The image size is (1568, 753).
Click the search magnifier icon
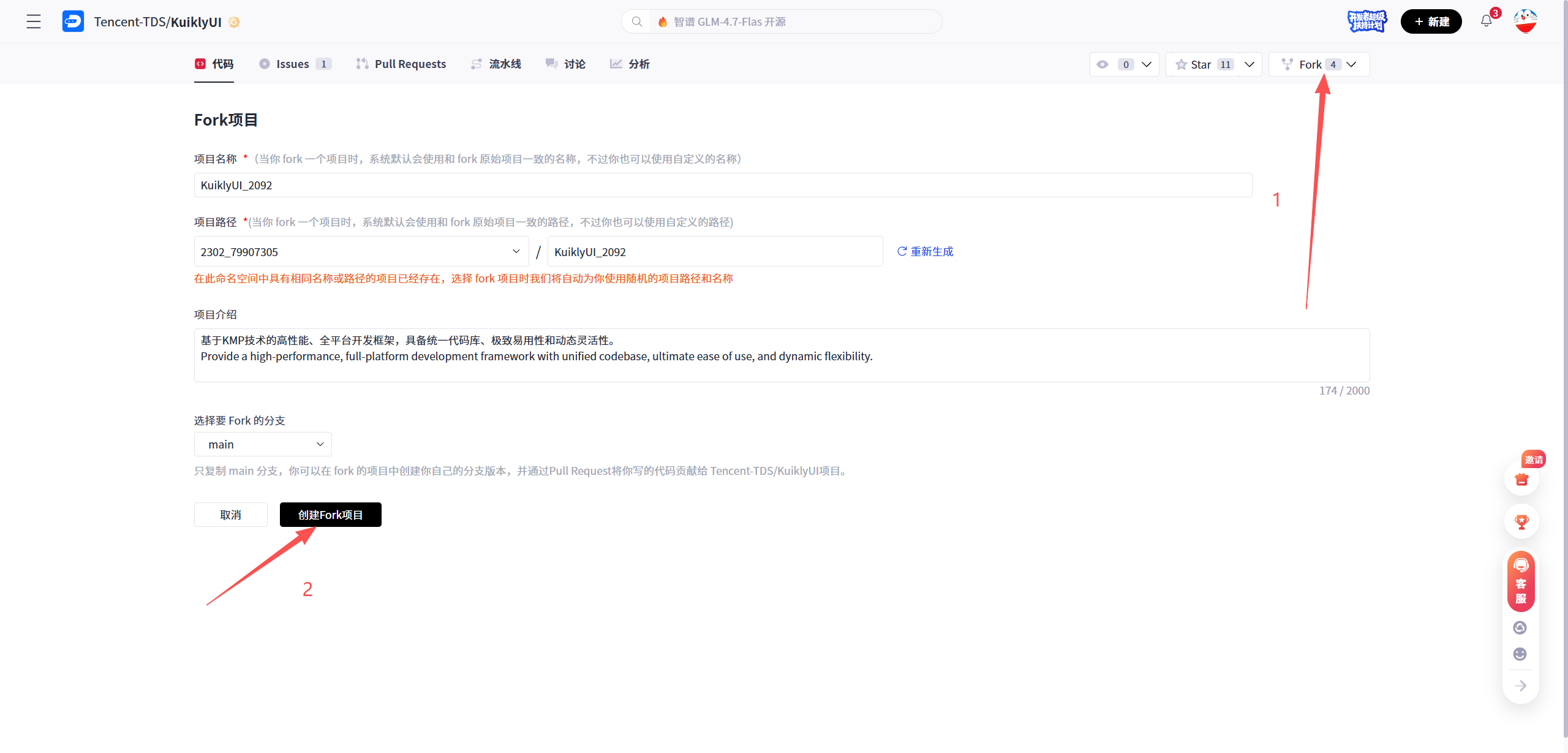click(637, 21)
